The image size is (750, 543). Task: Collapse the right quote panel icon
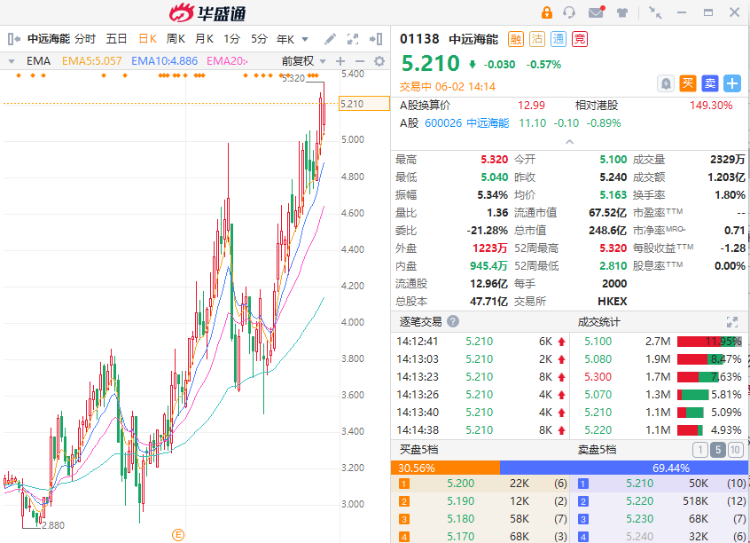click(x=376, y=39)
